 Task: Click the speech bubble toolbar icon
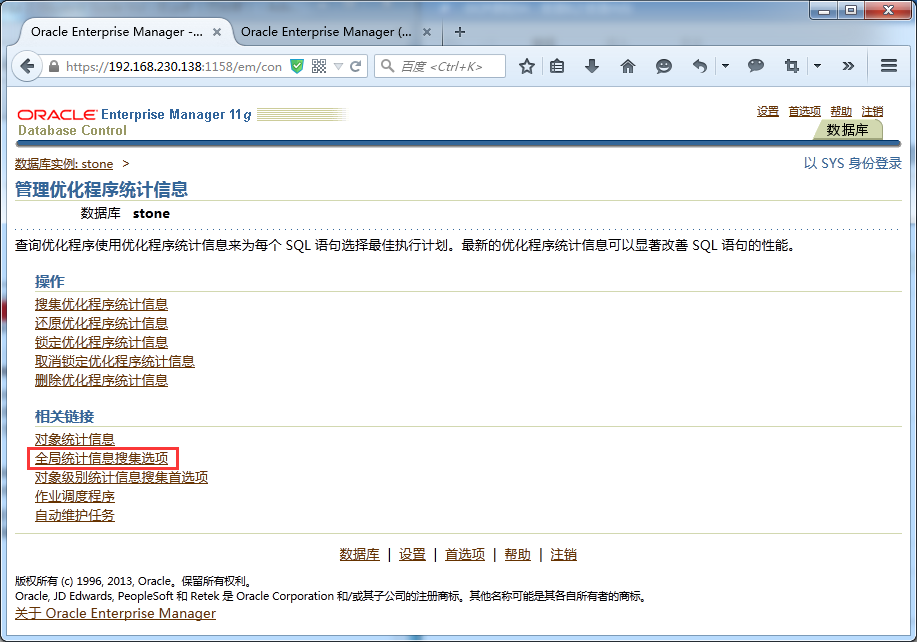756,65
